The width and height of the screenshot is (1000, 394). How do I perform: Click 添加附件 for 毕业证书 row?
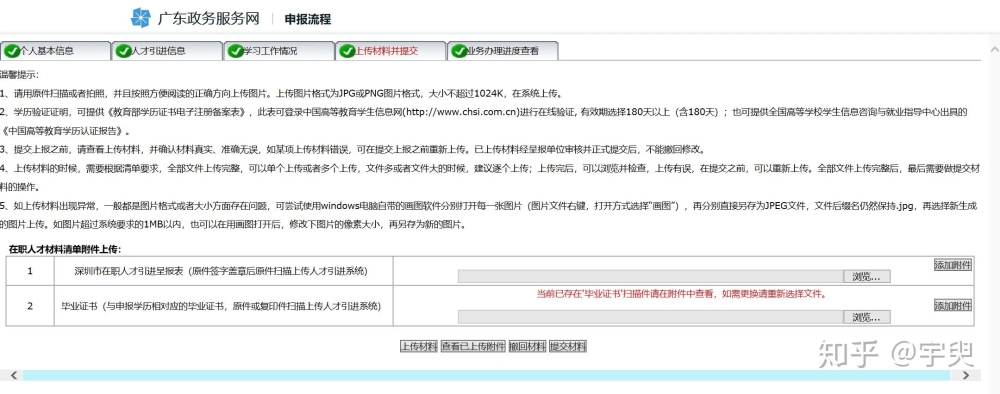click(953, 305)
